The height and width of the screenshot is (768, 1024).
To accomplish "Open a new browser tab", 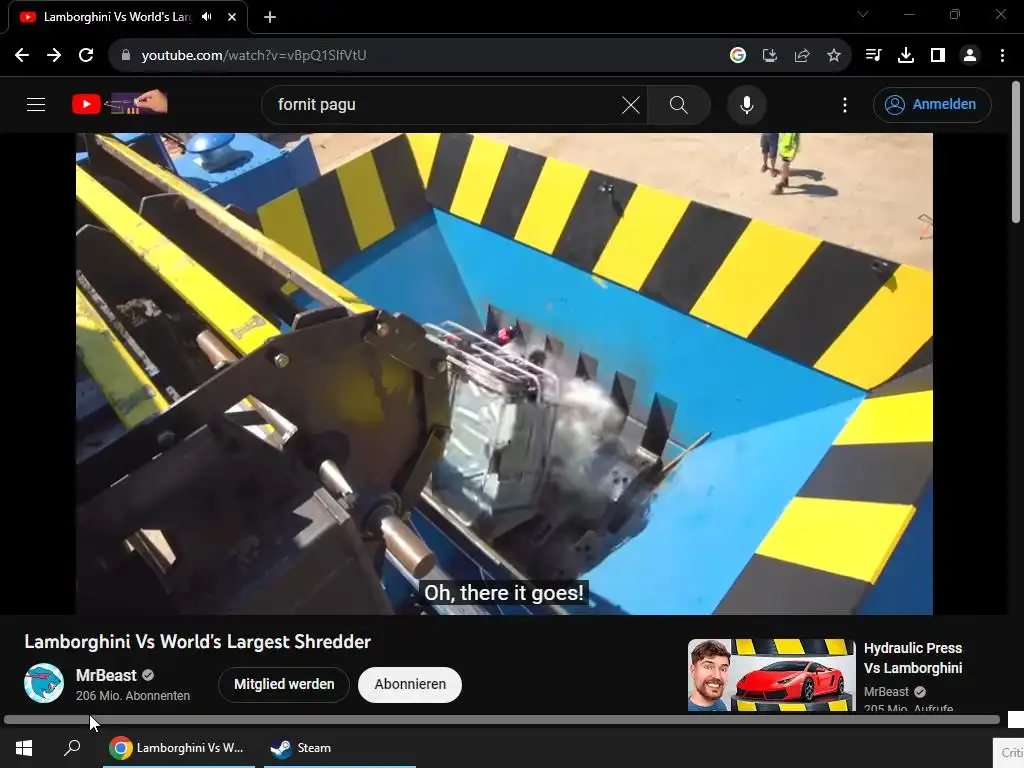I will pos(270,17).
